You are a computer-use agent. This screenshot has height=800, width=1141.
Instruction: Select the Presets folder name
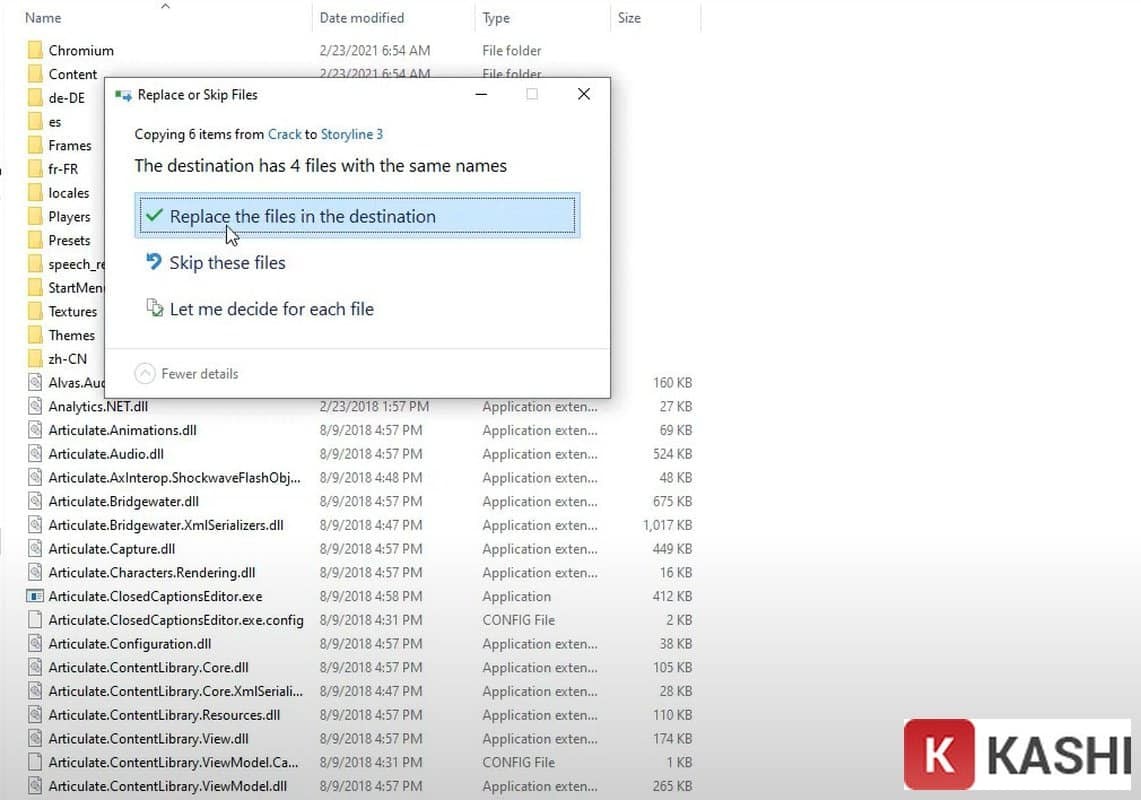pos(69,240)
